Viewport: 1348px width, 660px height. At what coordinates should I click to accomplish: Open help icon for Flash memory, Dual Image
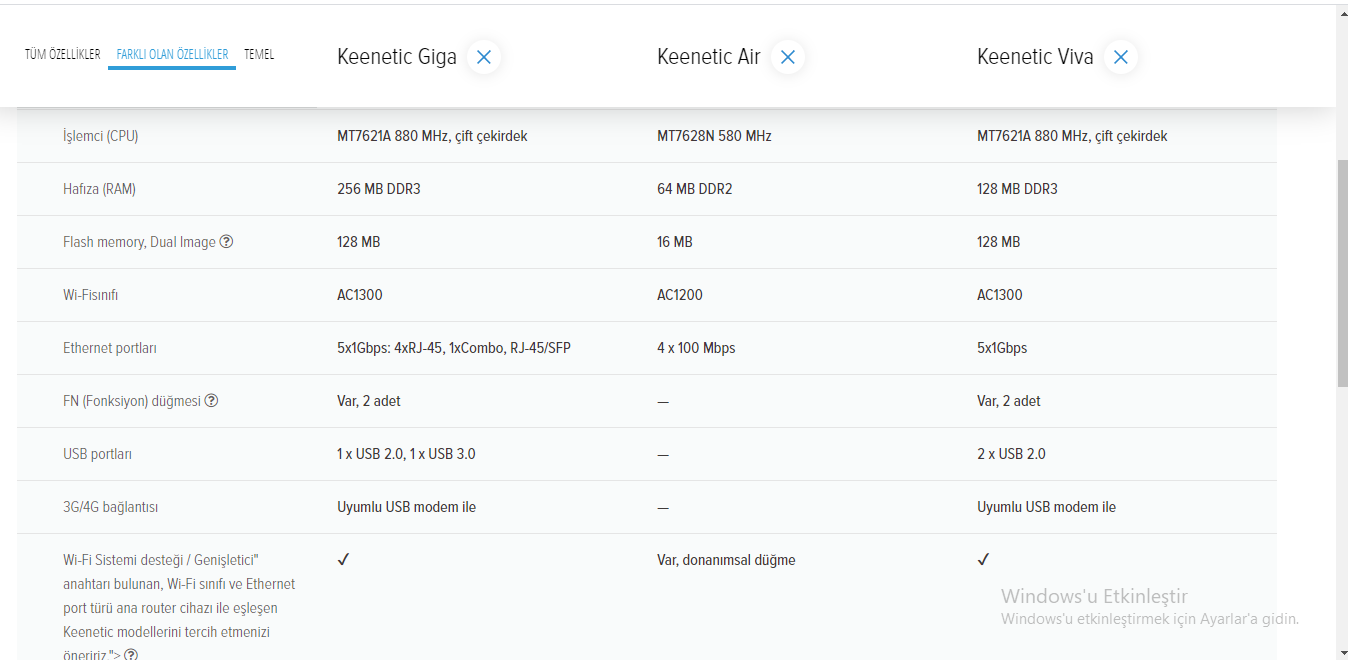click(x=226, y=241)
